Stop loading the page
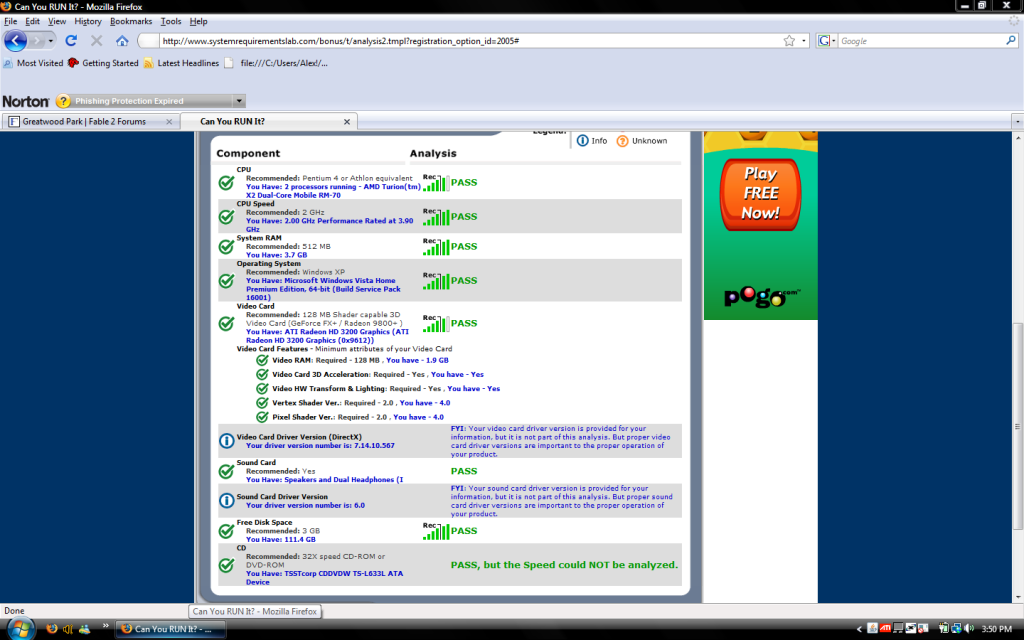The image size is (1024, 640). coord(97,40)
